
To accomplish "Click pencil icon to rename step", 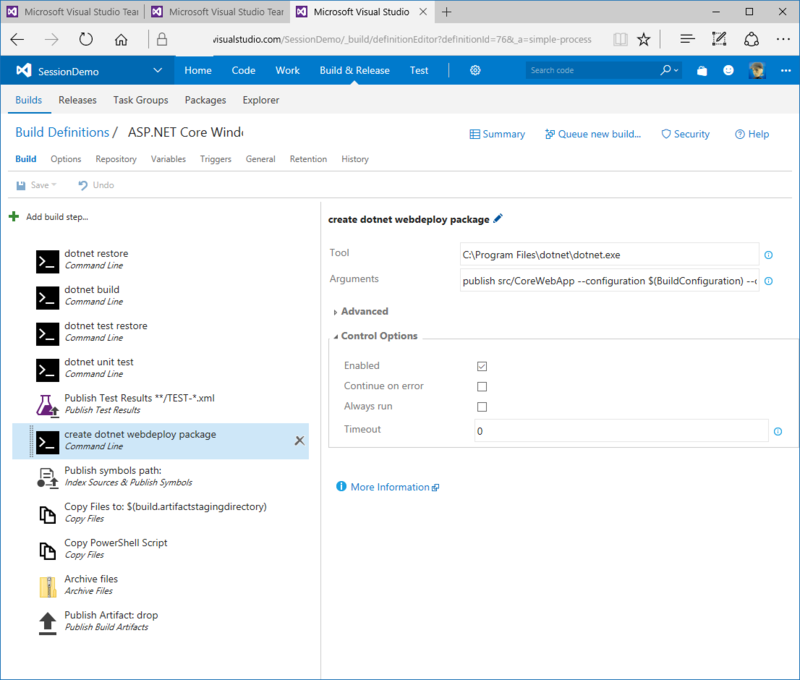I will 498,218.
